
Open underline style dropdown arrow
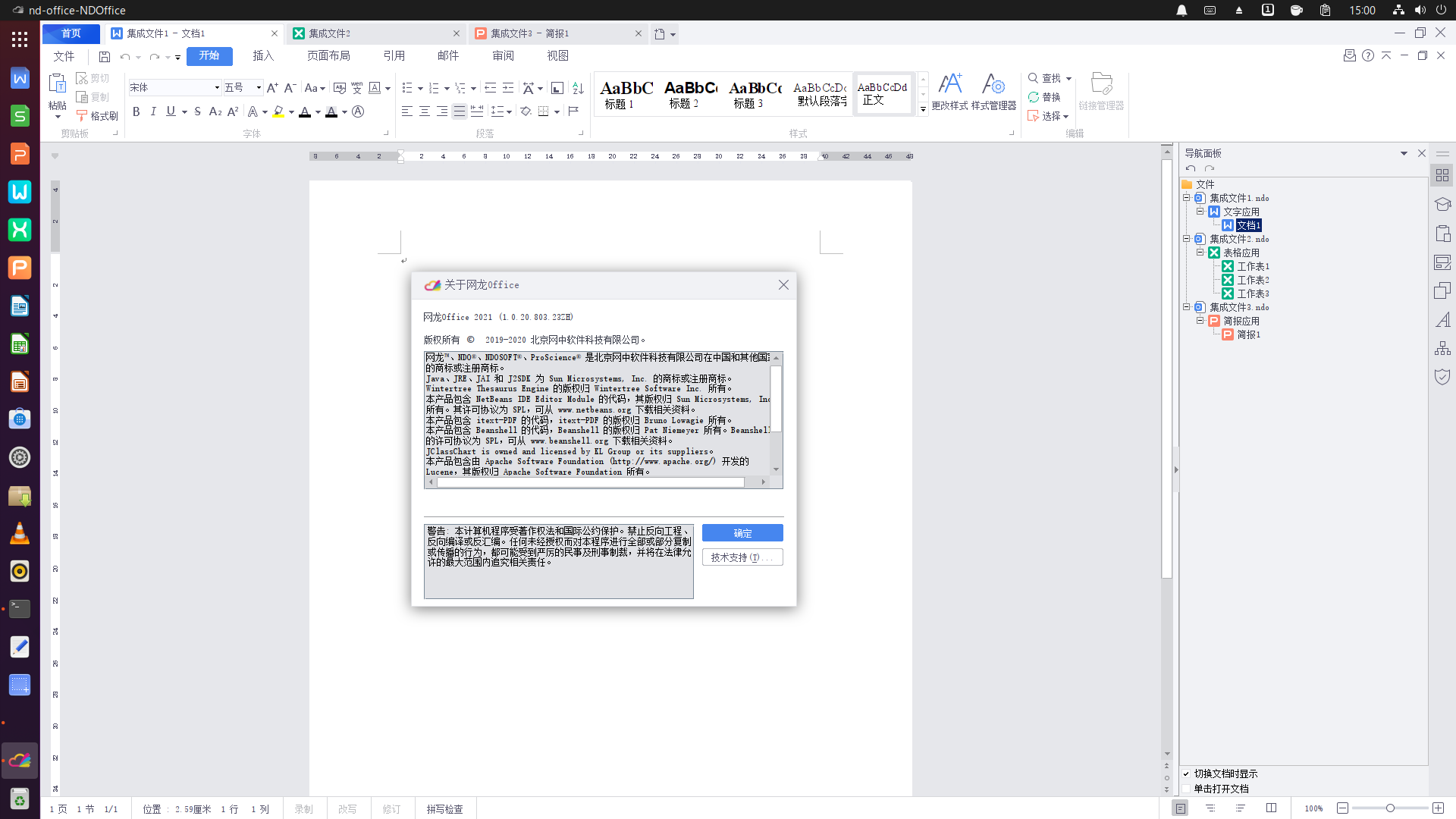click(x=184, y=112)
